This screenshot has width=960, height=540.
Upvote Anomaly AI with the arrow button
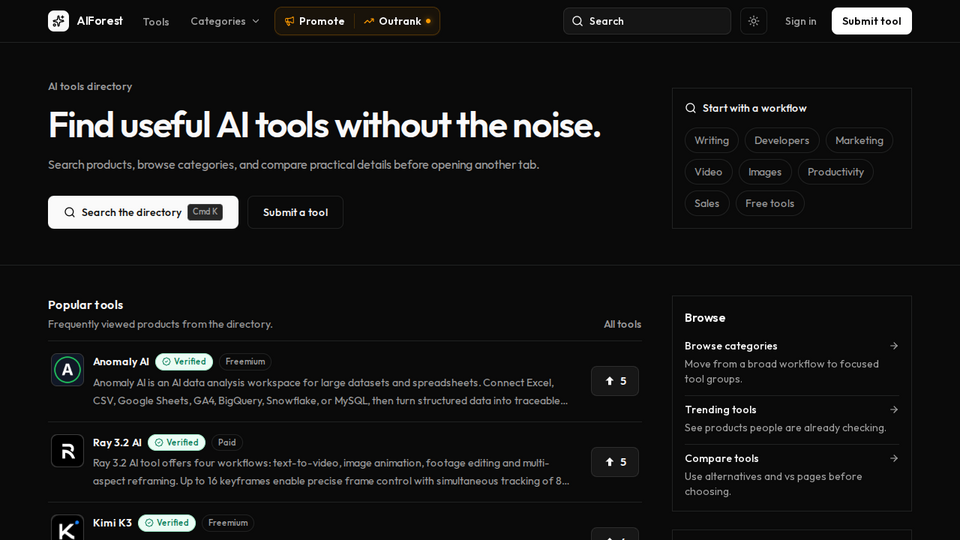(615, 381)
